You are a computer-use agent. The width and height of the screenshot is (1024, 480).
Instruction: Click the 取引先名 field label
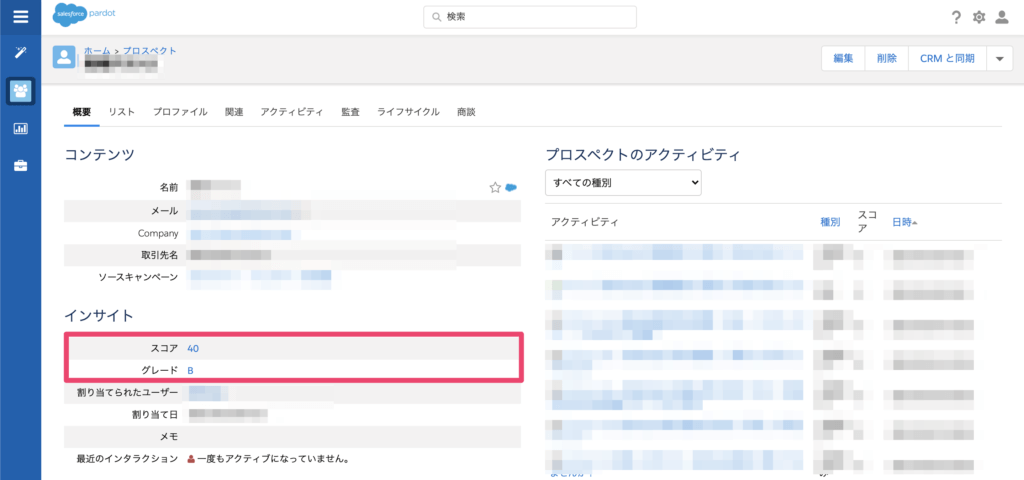click(x=159, y=255)
